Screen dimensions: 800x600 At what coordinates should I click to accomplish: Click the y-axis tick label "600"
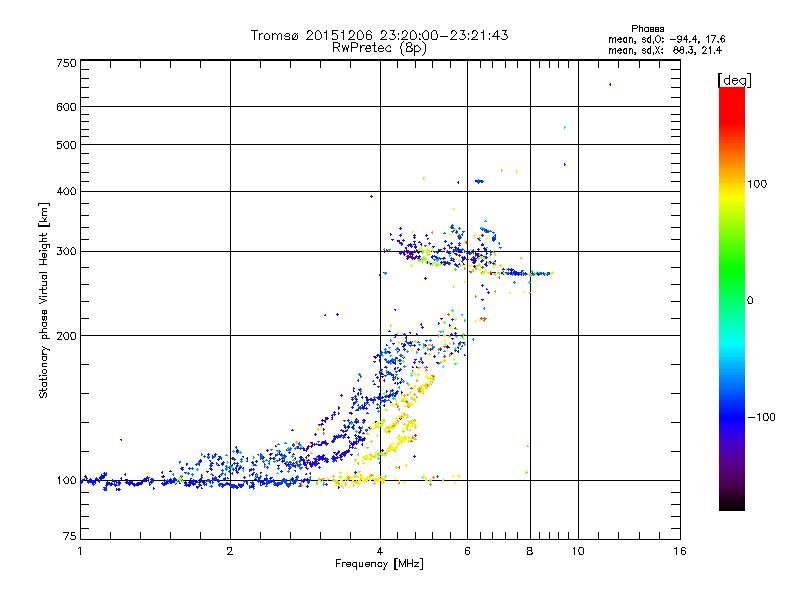click(67, 107)
